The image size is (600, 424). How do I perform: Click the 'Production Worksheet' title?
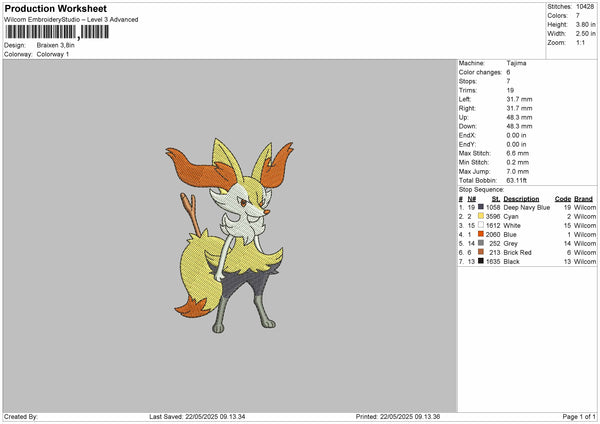55,8
